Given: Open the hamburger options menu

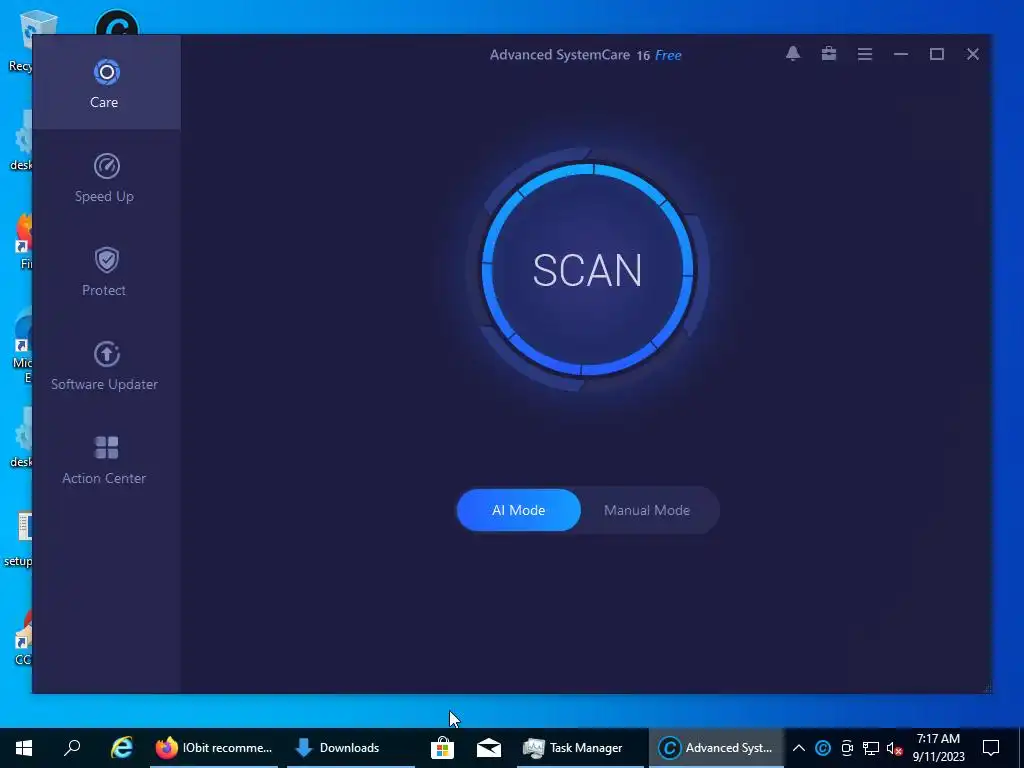Looking at the screenshot, I should [865, 54].
